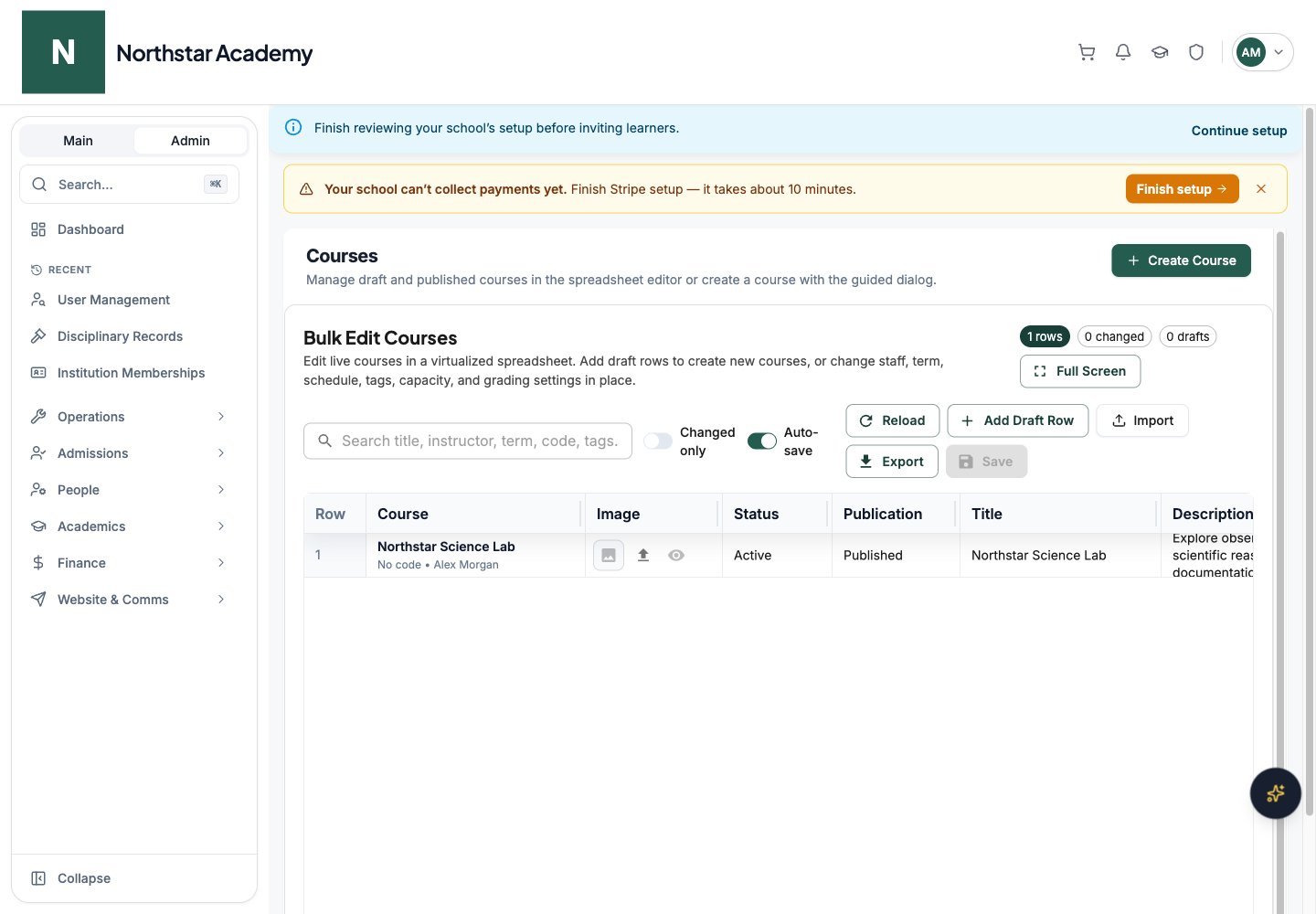Click the Create Course button

tap(1181, 260)
